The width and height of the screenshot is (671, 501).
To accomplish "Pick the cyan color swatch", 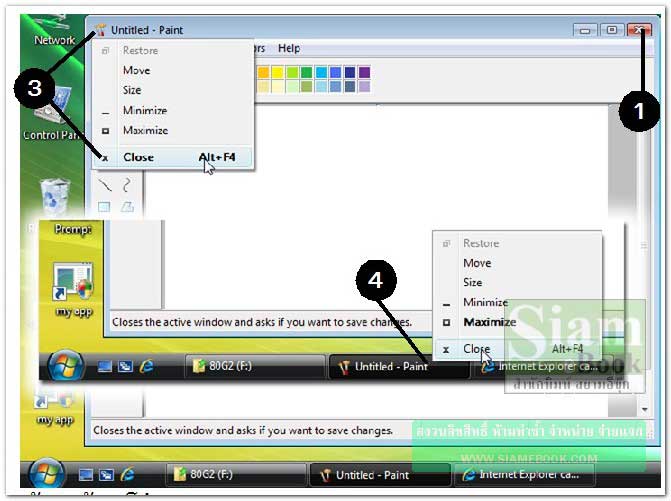I will (321, 72).
